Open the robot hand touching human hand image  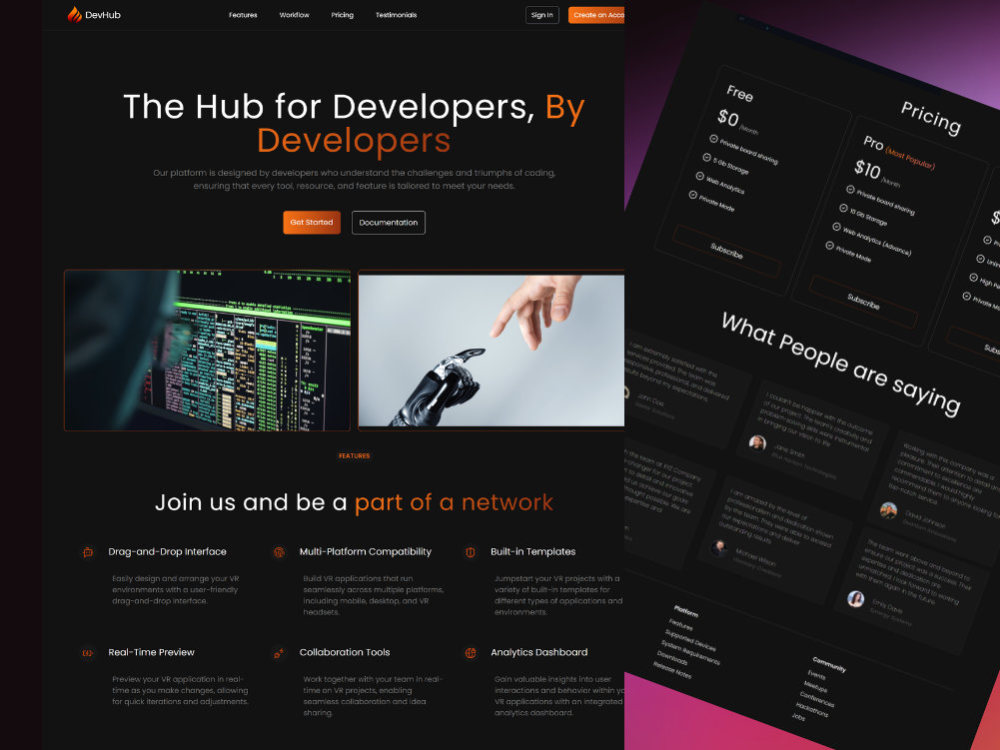point(491,350)
